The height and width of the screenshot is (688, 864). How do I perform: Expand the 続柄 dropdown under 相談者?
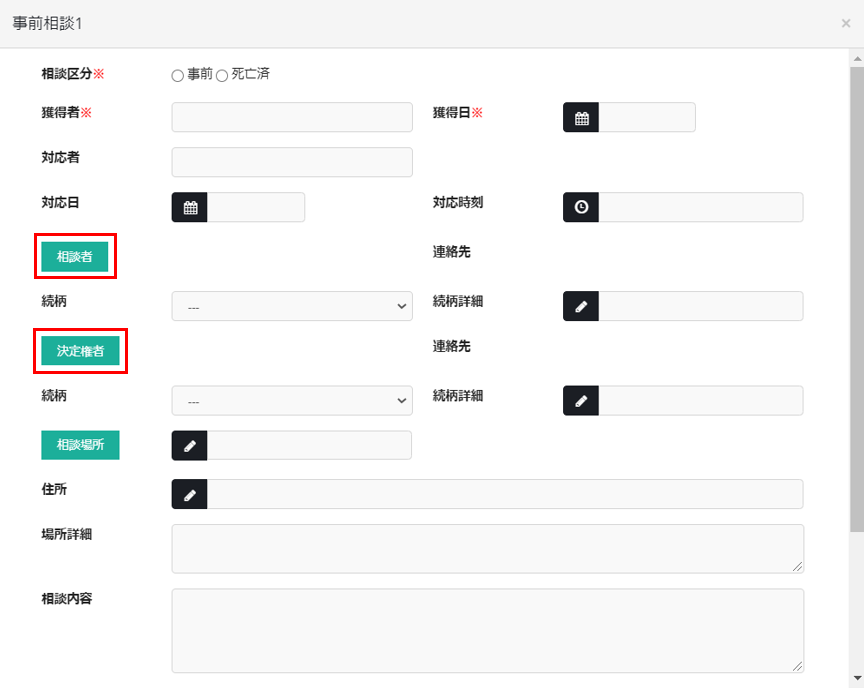click(292, 306)
